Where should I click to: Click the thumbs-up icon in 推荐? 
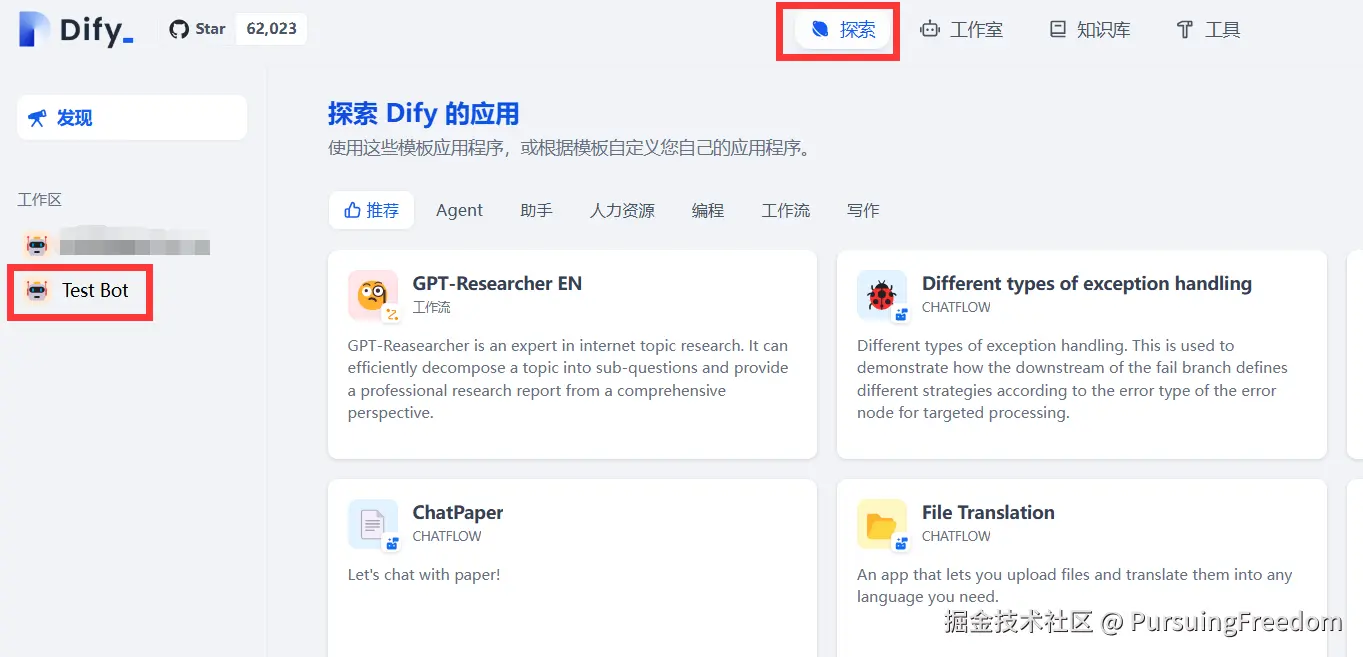(352, 210)
